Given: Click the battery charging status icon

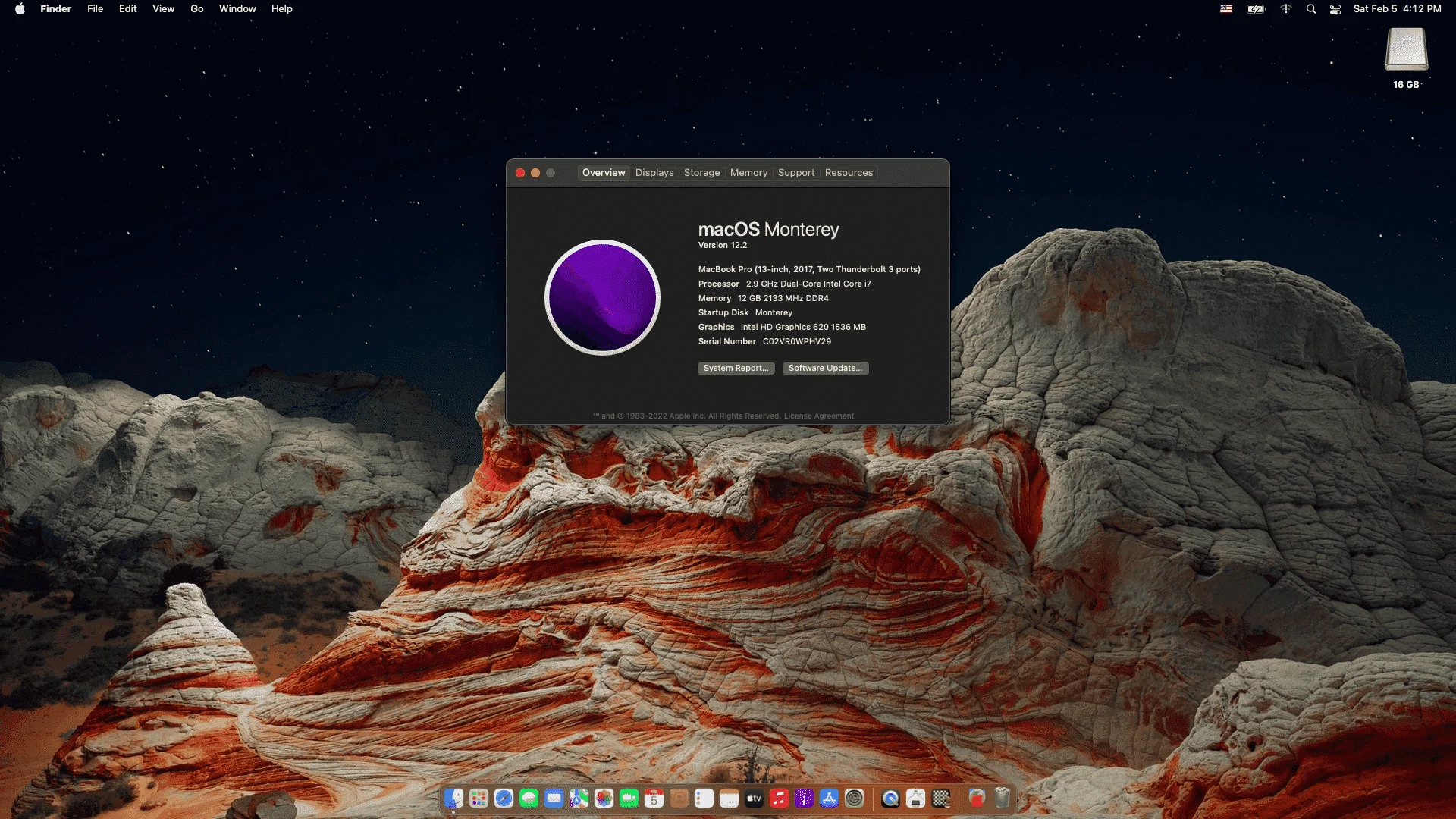Looking at the screenshot, I should click(1256, 9).
